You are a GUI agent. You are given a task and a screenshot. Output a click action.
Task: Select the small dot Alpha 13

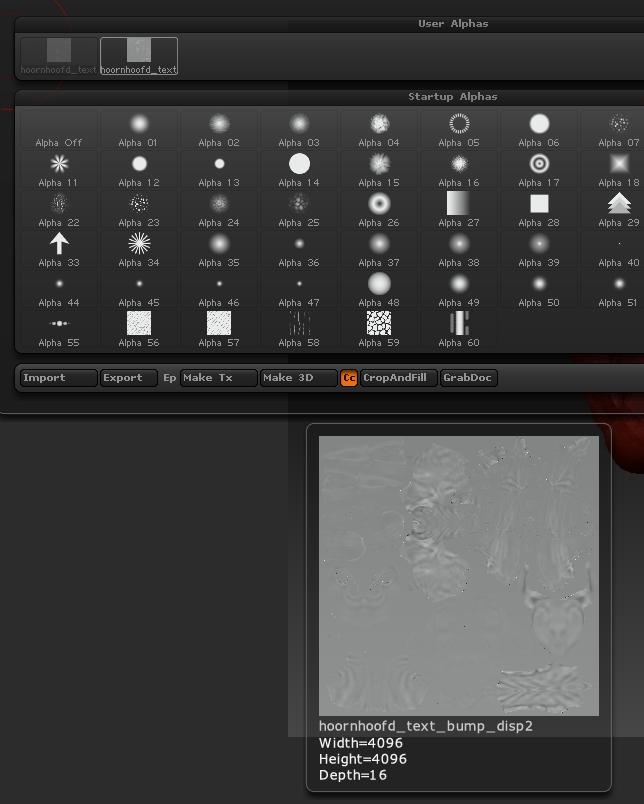(x=219, y=170)
